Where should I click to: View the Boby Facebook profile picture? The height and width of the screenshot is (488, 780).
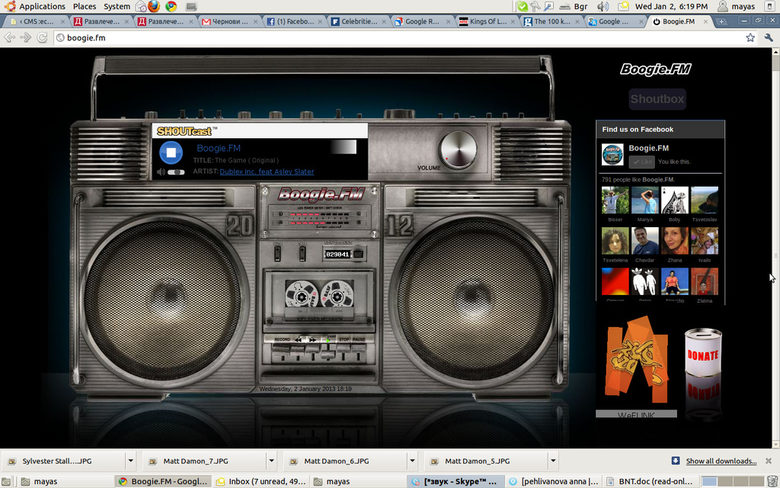(675, 200)
